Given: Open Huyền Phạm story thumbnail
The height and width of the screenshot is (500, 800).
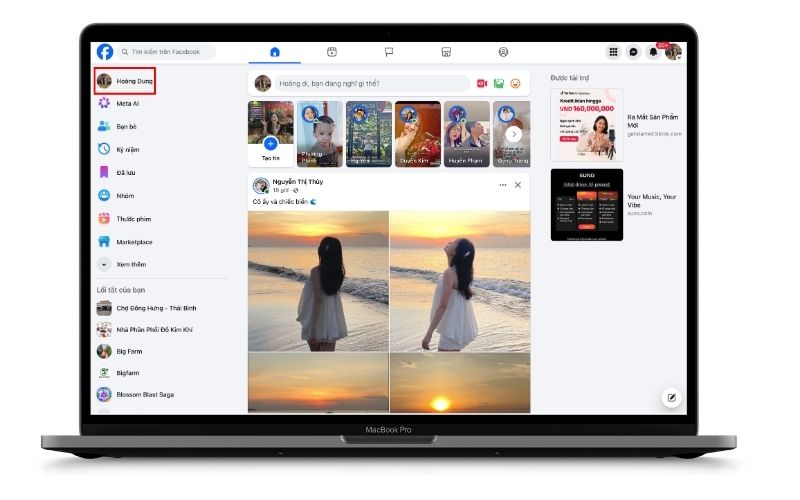Looking at the screenshot, I should pos(467,134).
